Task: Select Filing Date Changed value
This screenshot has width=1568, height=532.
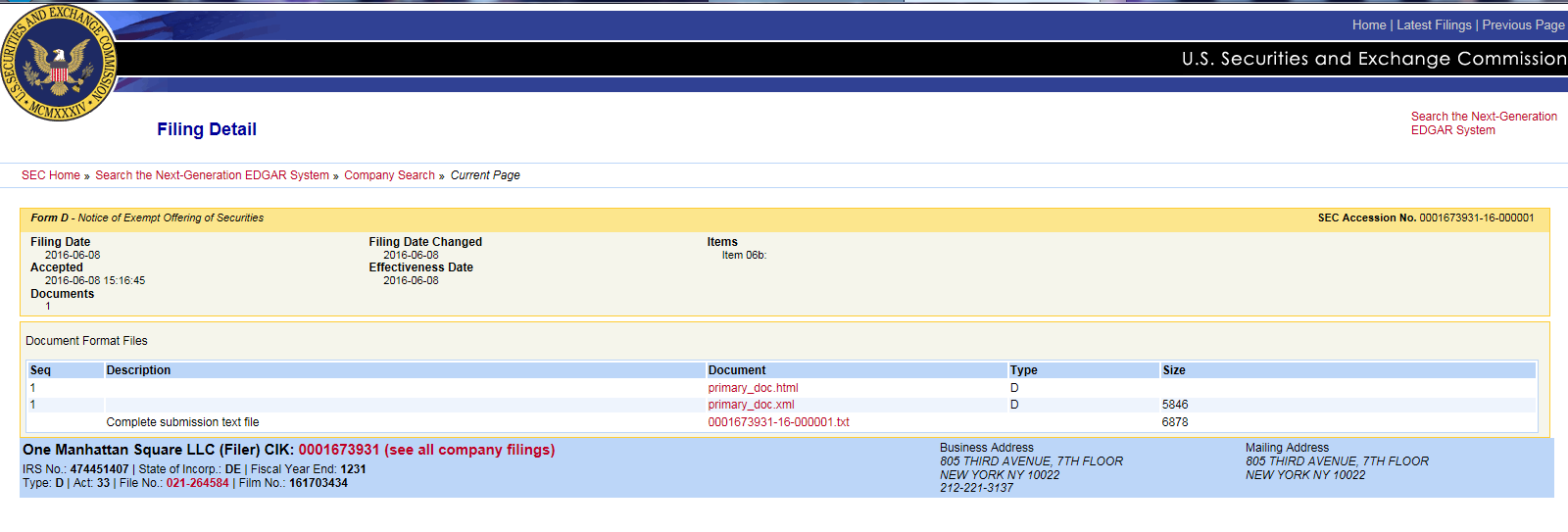Action: (x=411, y=255)
